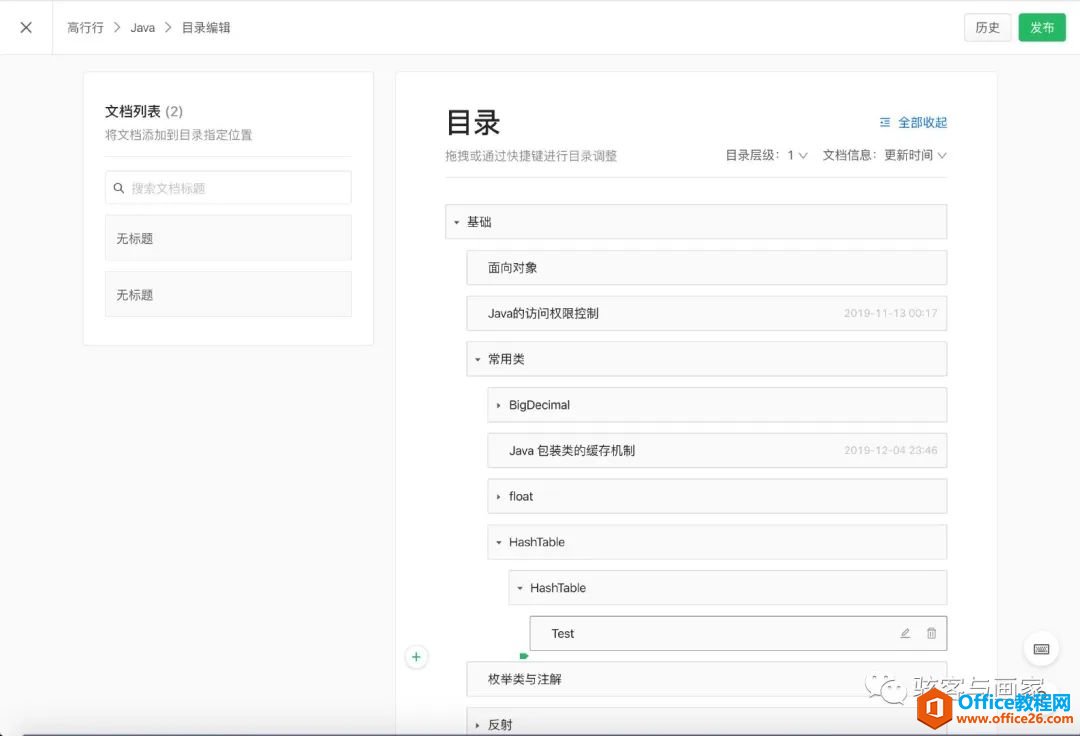Expand the 反射 node
This screenshot has height=736, width=1080.
(478, 725)
